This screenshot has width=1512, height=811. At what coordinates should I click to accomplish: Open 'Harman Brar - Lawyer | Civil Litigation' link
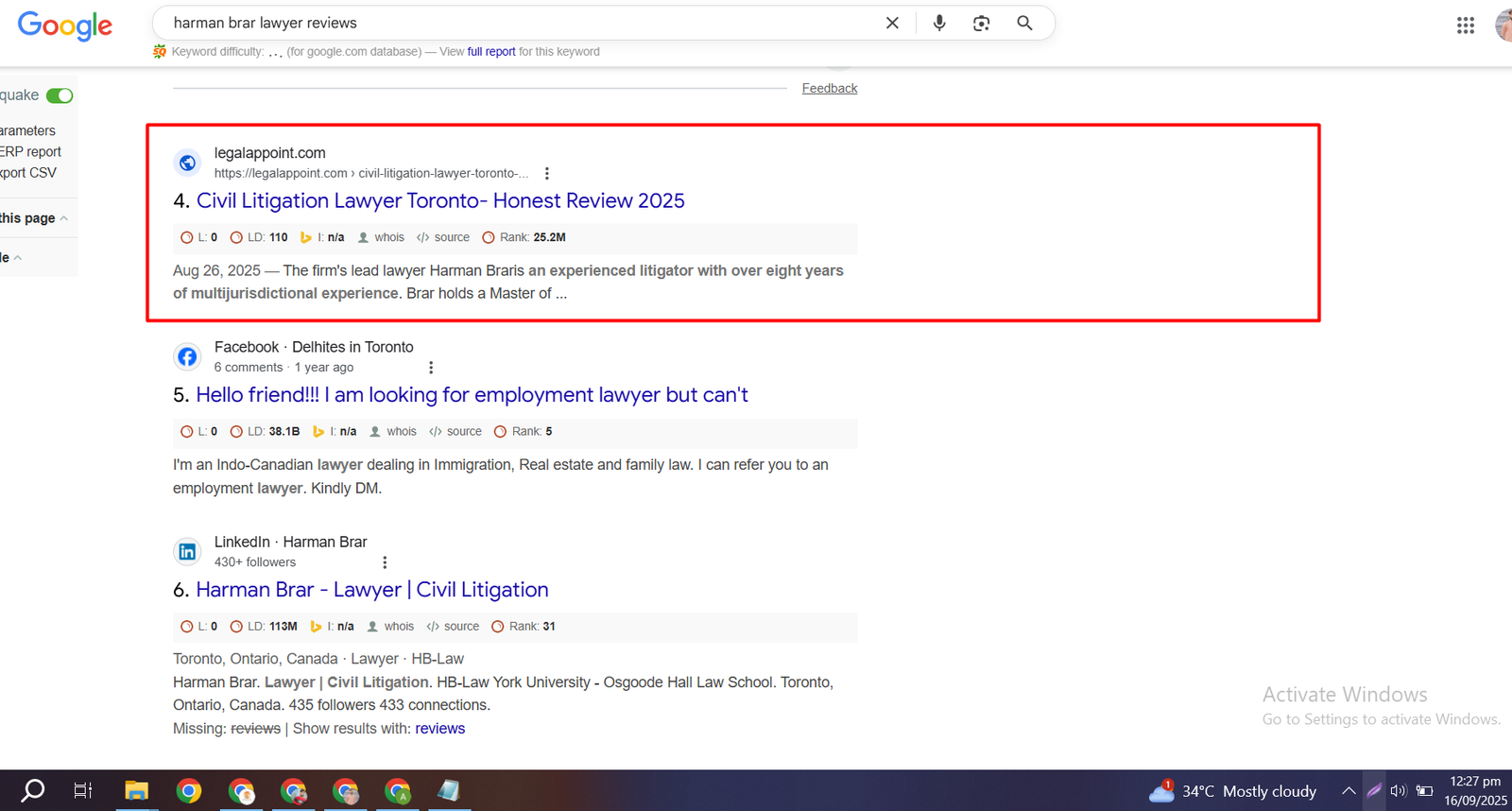tap(371, 590)
